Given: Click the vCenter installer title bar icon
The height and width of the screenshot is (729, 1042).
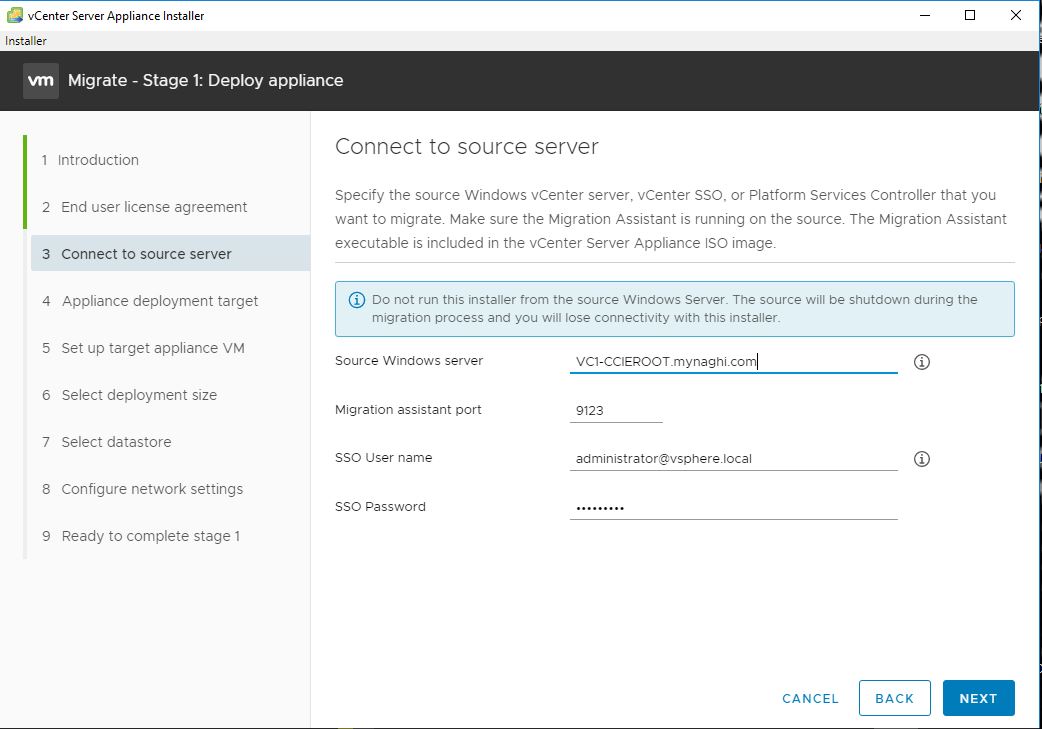Looking at the screenshot, I should tap(15, 15).
